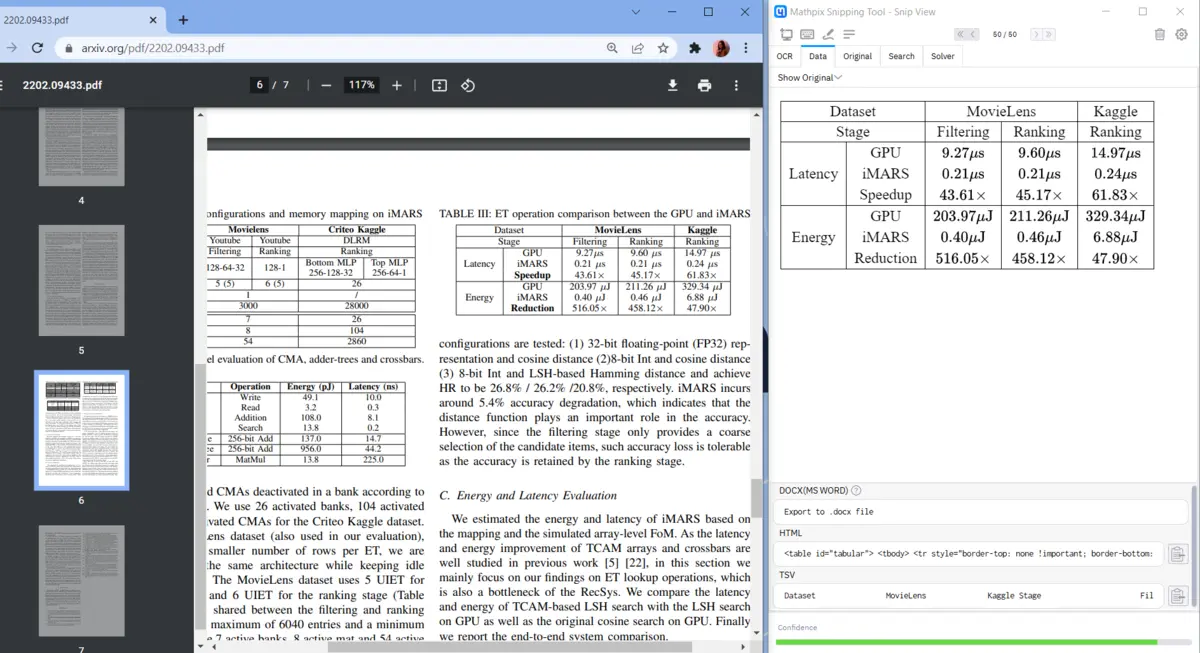
Task: Open the Chrome tab search chevron
Action: coord(636,12)
